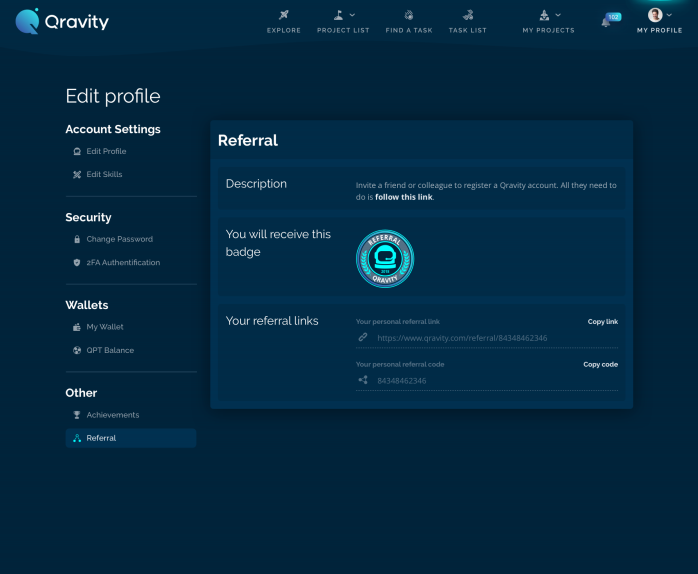Copy the referral link

(603, 322)
